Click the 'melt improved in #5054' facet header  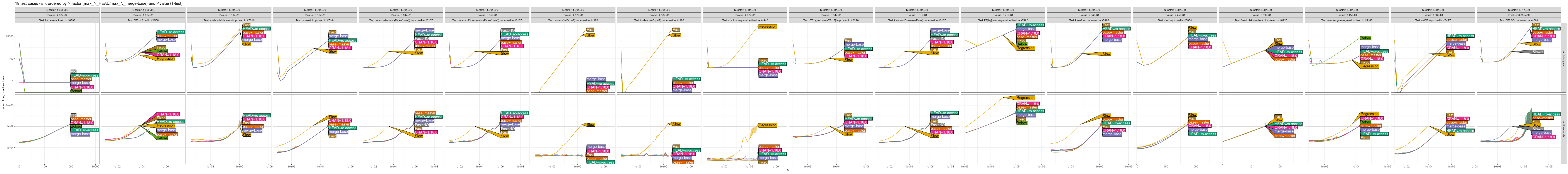coord(1175,20)
